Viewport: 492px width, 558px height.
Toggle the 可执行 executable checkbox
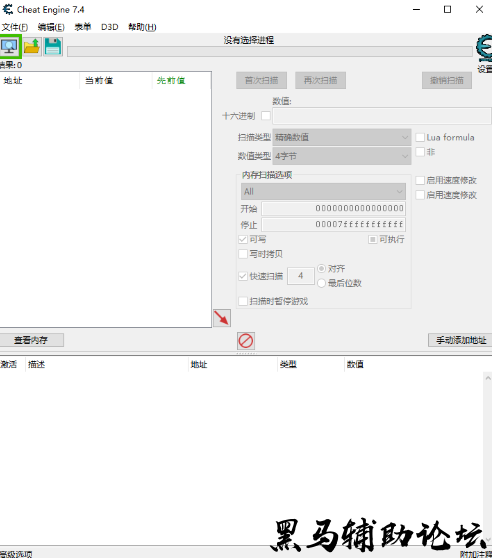click(372, 239)
